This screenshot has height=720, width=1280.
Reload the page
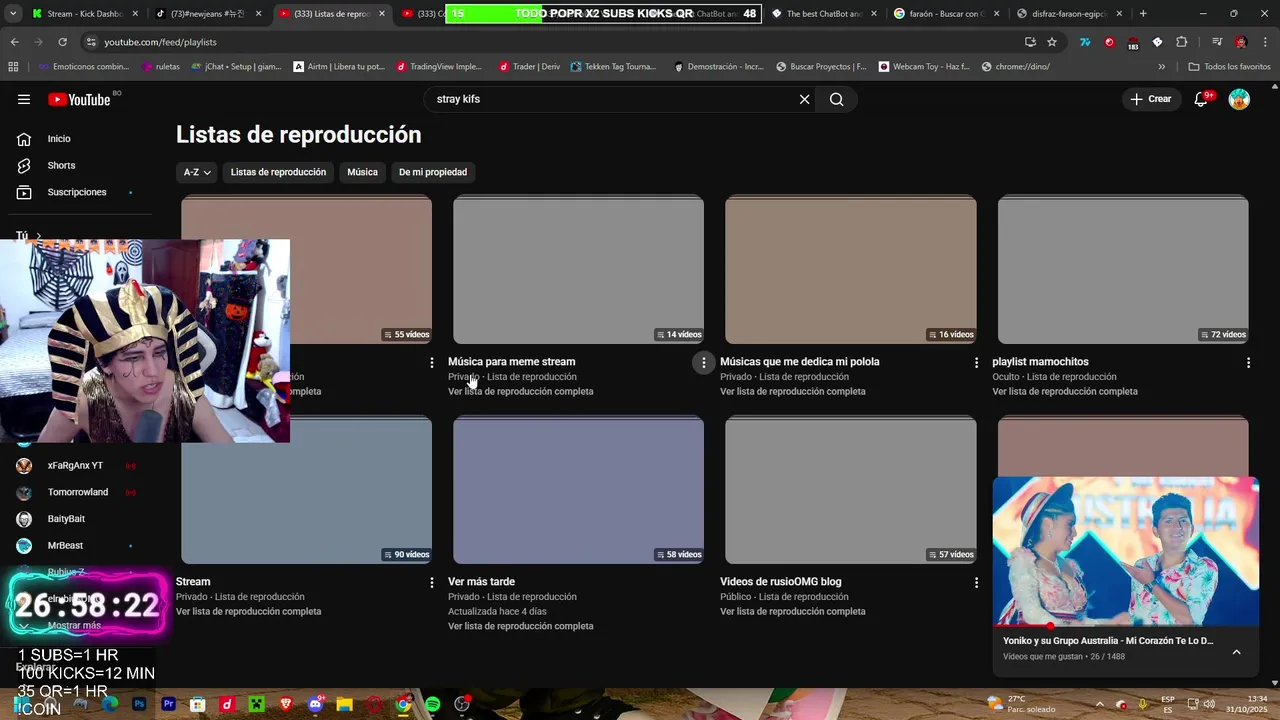tap(62, 42)
